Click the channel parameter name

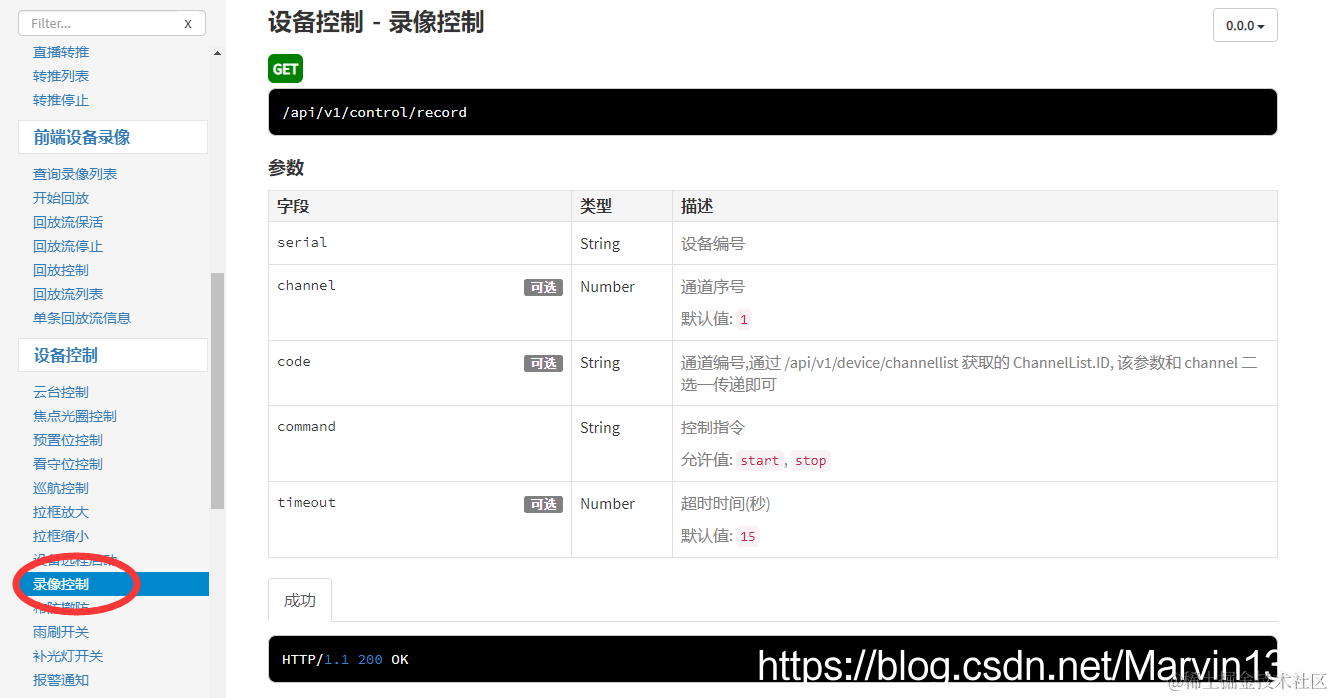(306, 285)
